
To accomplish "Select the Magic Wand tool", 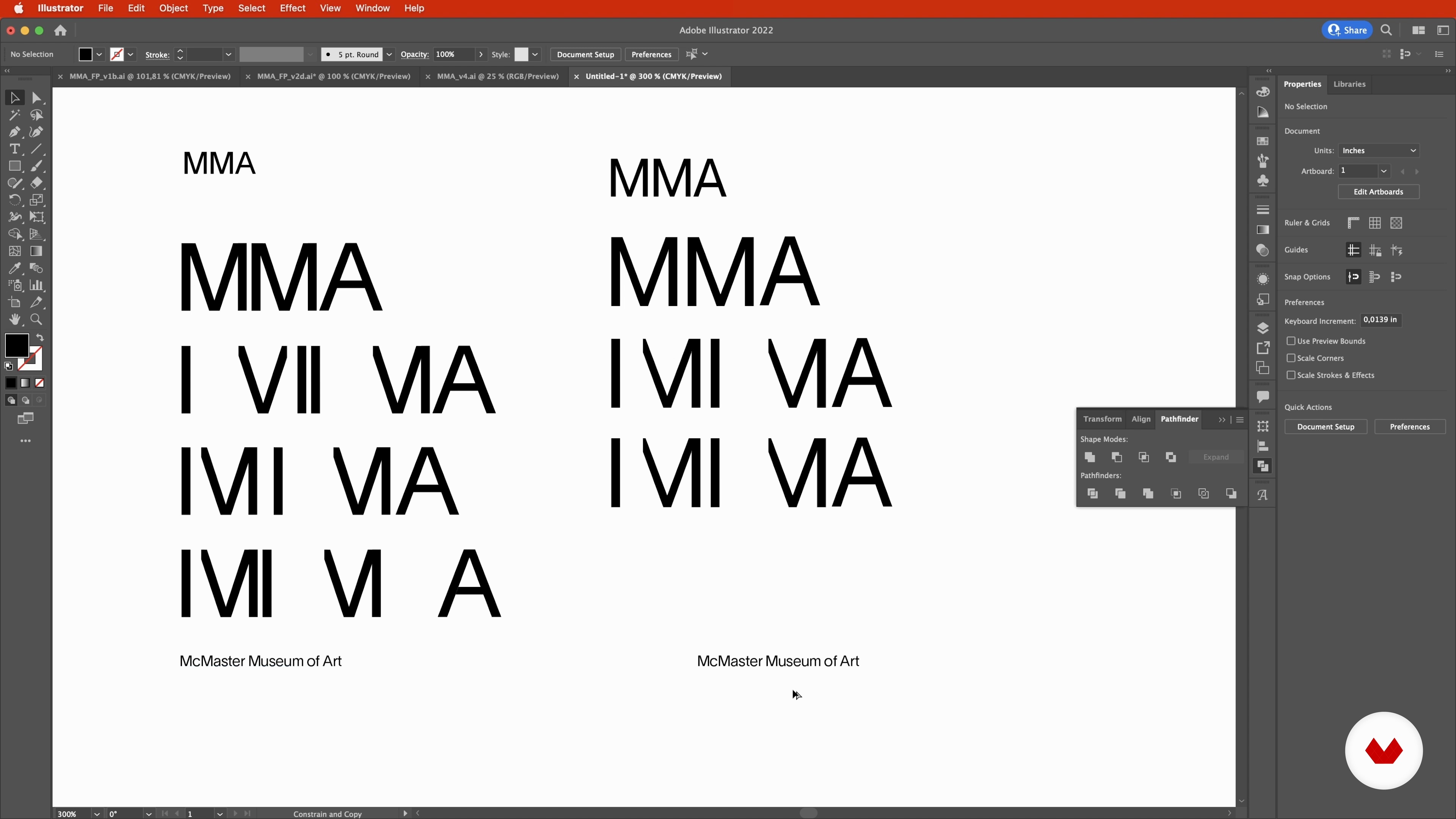I will pyautogui.click(x=15, y=115).
